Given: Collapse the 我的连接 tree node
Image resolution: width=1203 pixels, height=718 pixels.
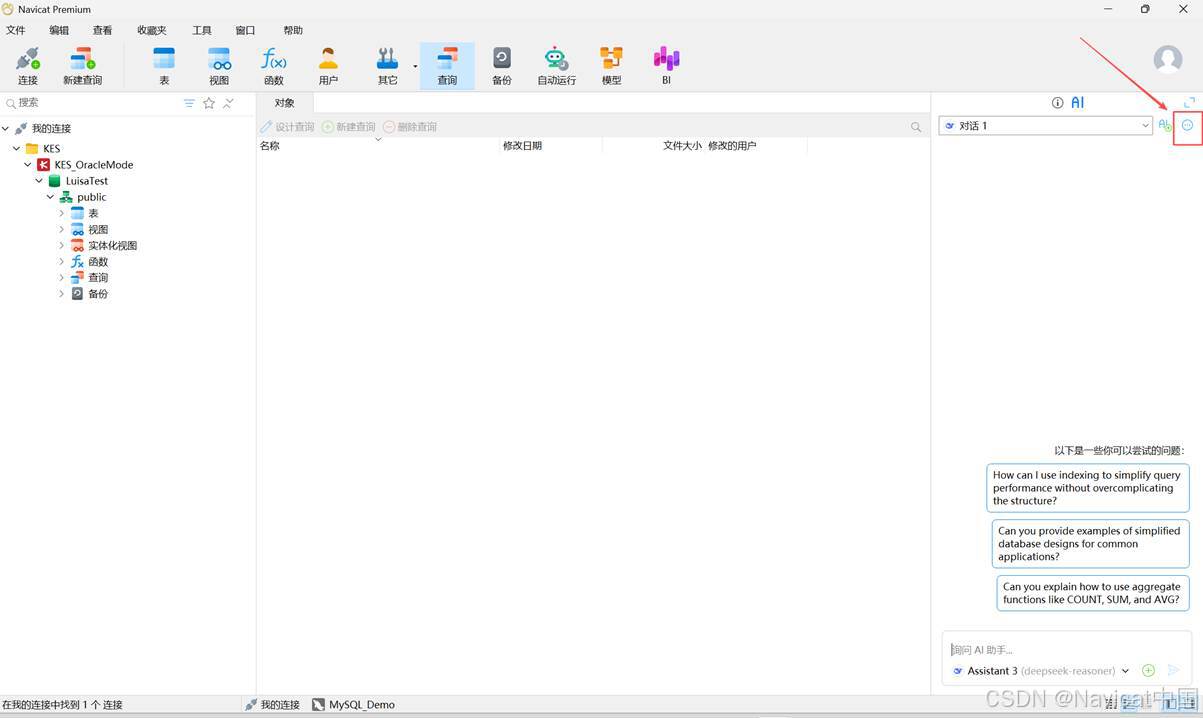Looking at the screenshot, I should point(5,128).
